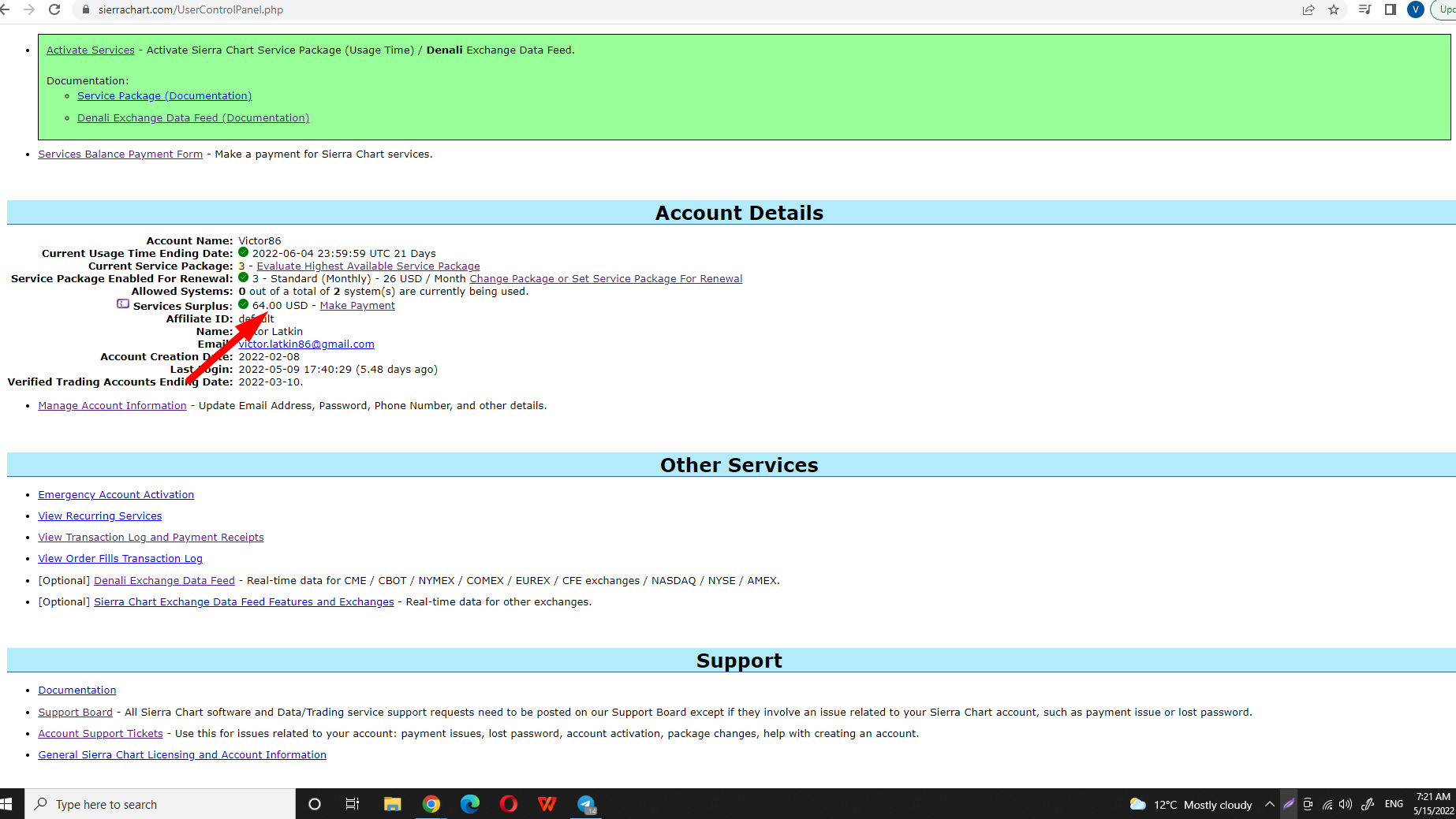The image size is (1456, 819).
Task: Click the Support section heading
Action: coord(739,661)
